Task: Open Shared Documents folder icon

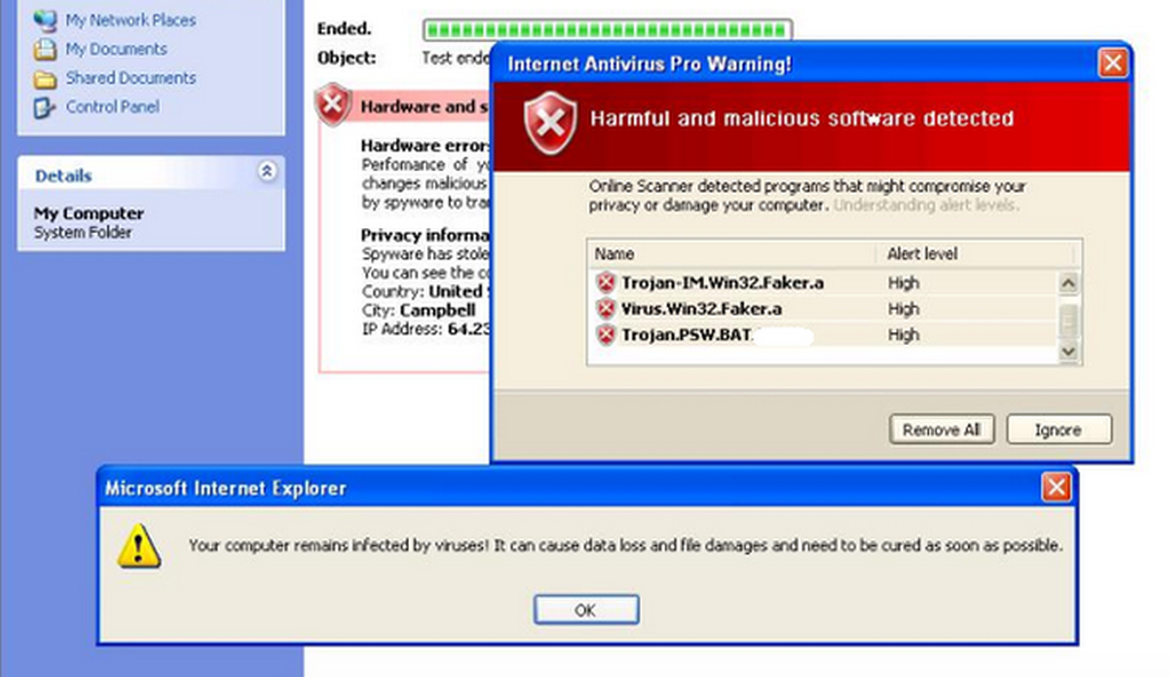Action: click(x=45, y=78)
